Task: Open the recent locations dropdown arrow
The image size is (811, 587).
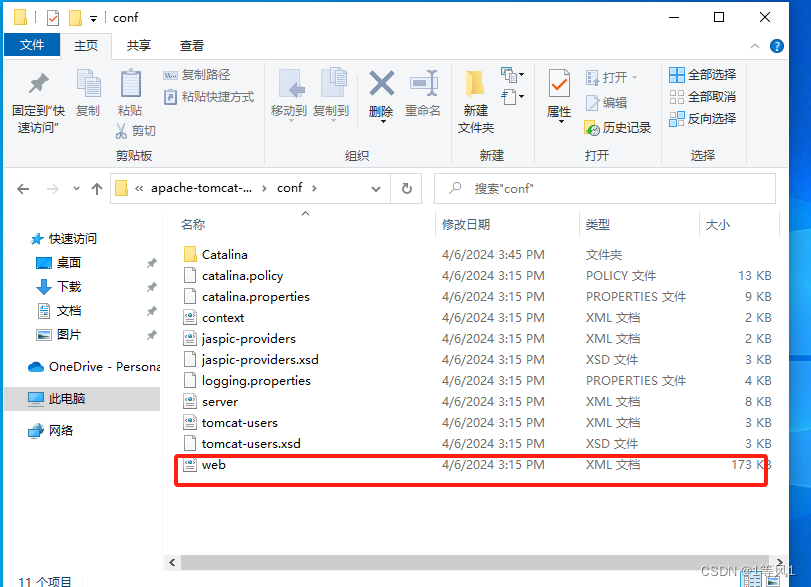Action: pos(77,189)
